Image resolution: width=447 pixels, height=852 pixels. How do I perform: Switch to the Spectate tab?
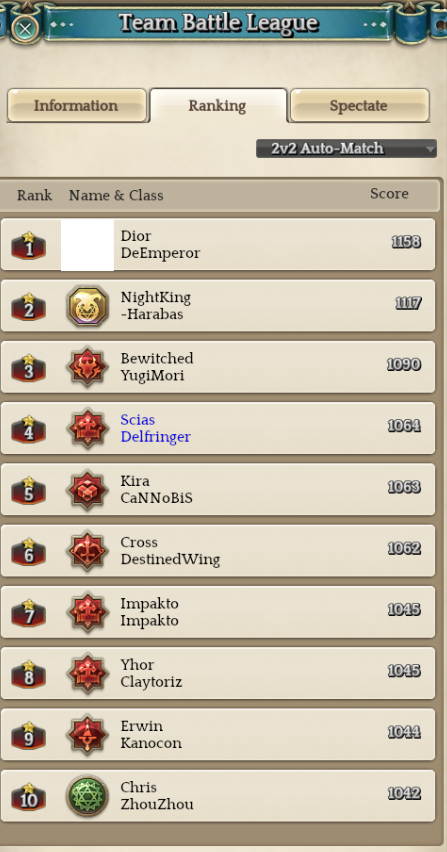coord(360,105)
